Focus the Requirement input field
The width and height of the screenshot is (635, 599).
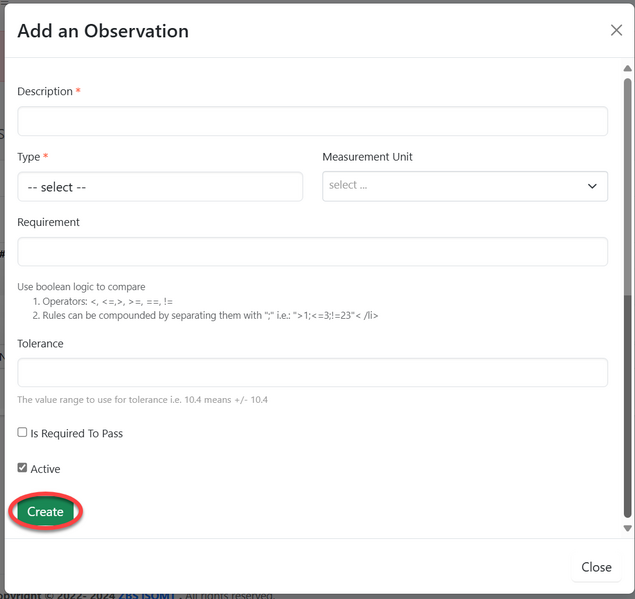[x=312, y=251]
